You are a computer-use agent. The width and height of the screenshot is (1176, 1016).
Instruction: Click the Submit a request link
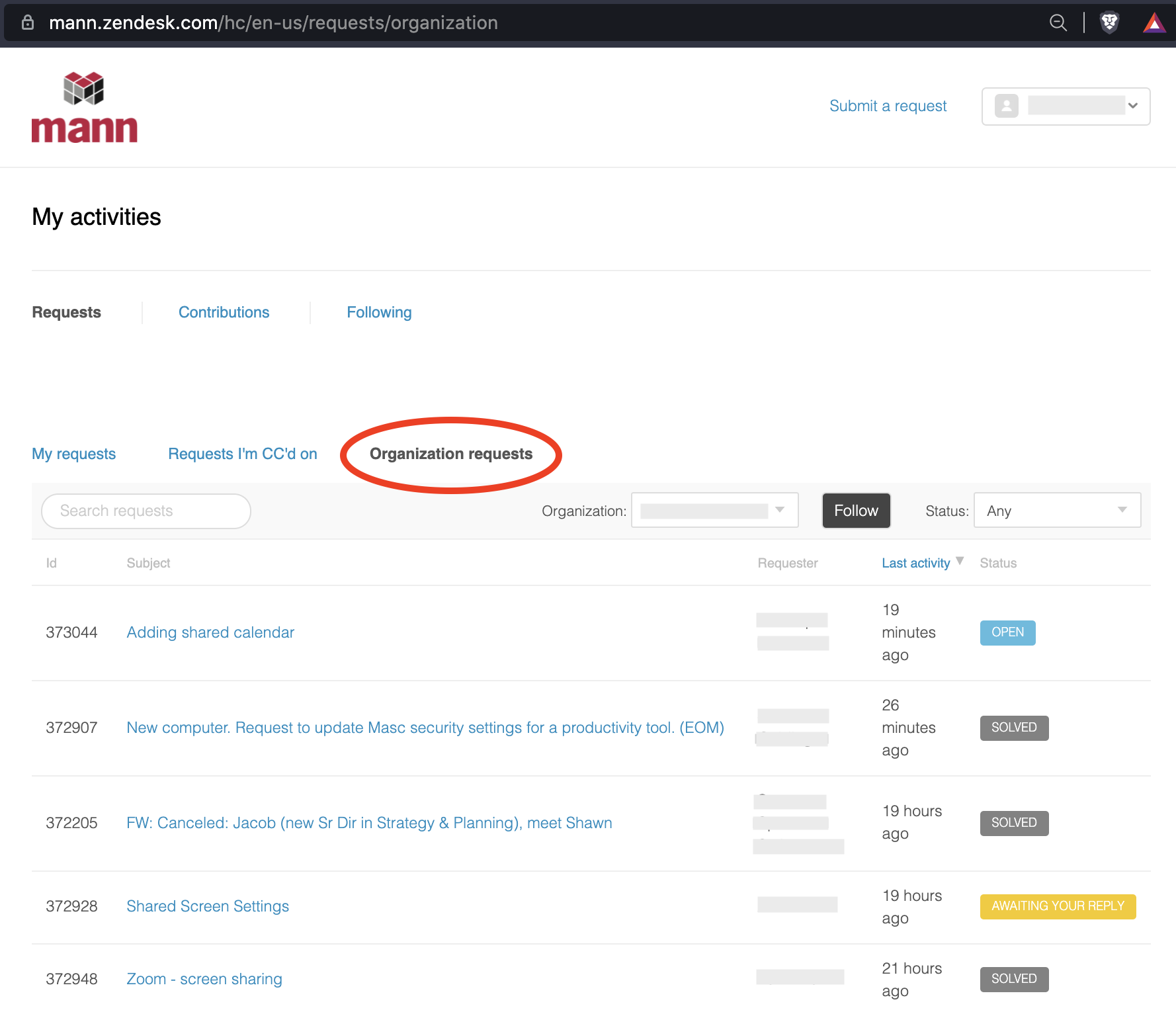pyautogui.click(x=888, y=106)
